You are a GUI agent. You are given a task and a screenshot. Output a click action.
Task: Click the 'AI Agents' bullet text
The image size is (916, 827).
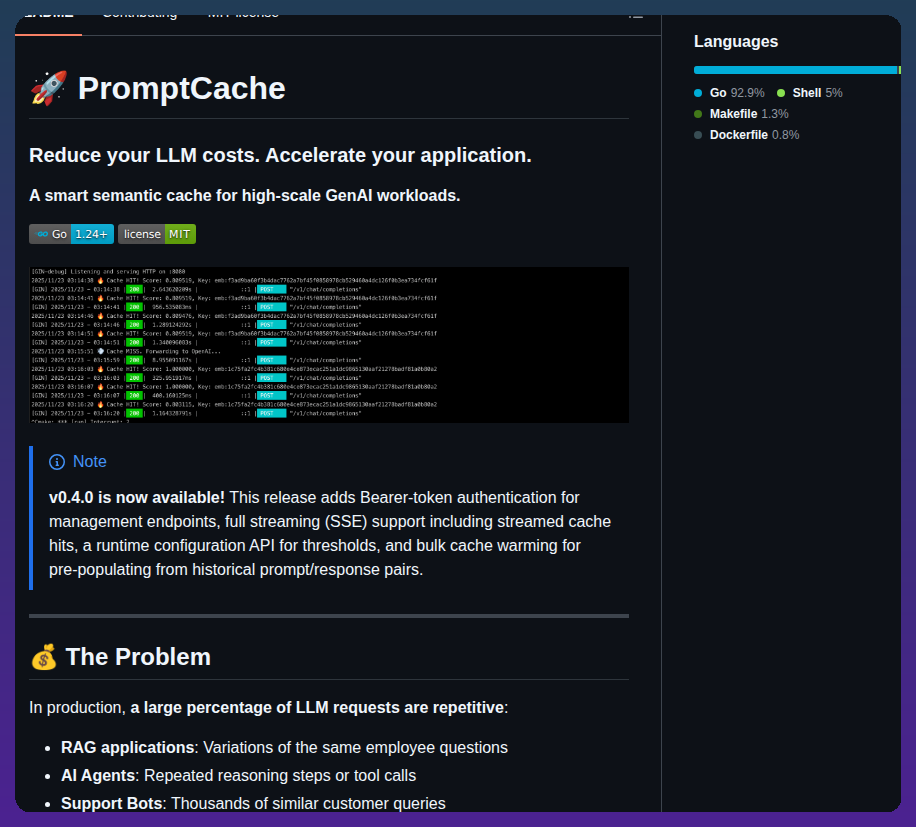[x=98, y=776]
